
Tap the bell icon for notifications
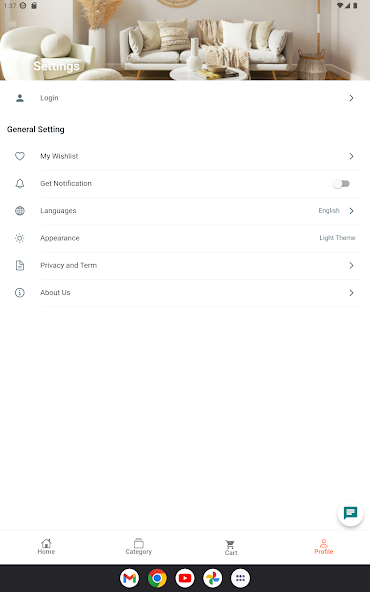coord(20,183)
